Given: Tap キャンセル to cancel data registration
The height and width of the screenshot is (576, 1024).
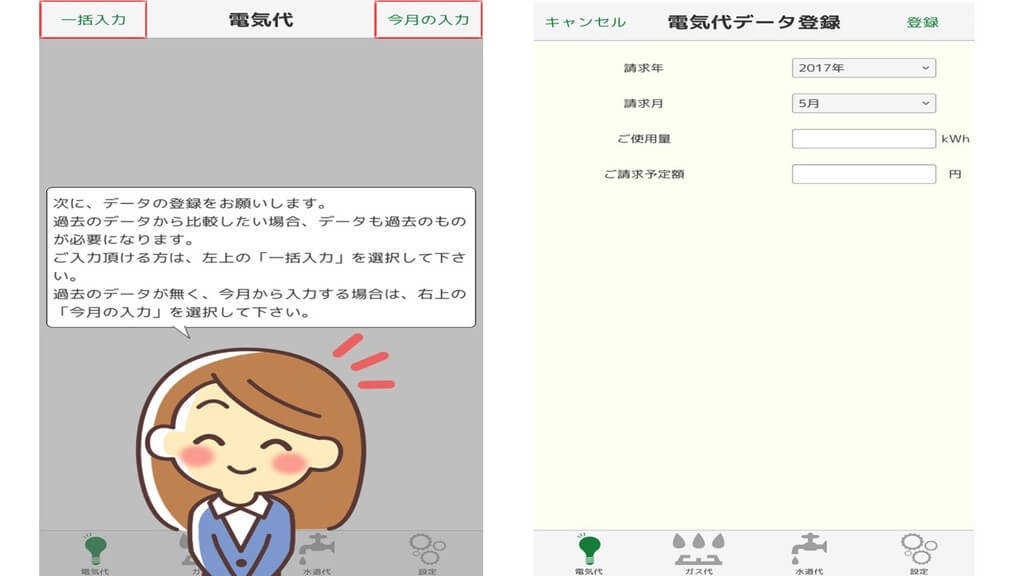Looking at the screenshot, I should 584,19.
